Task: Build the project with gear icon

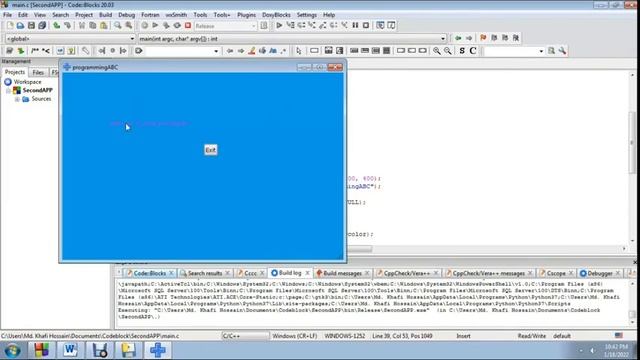Action: point(144,26)
